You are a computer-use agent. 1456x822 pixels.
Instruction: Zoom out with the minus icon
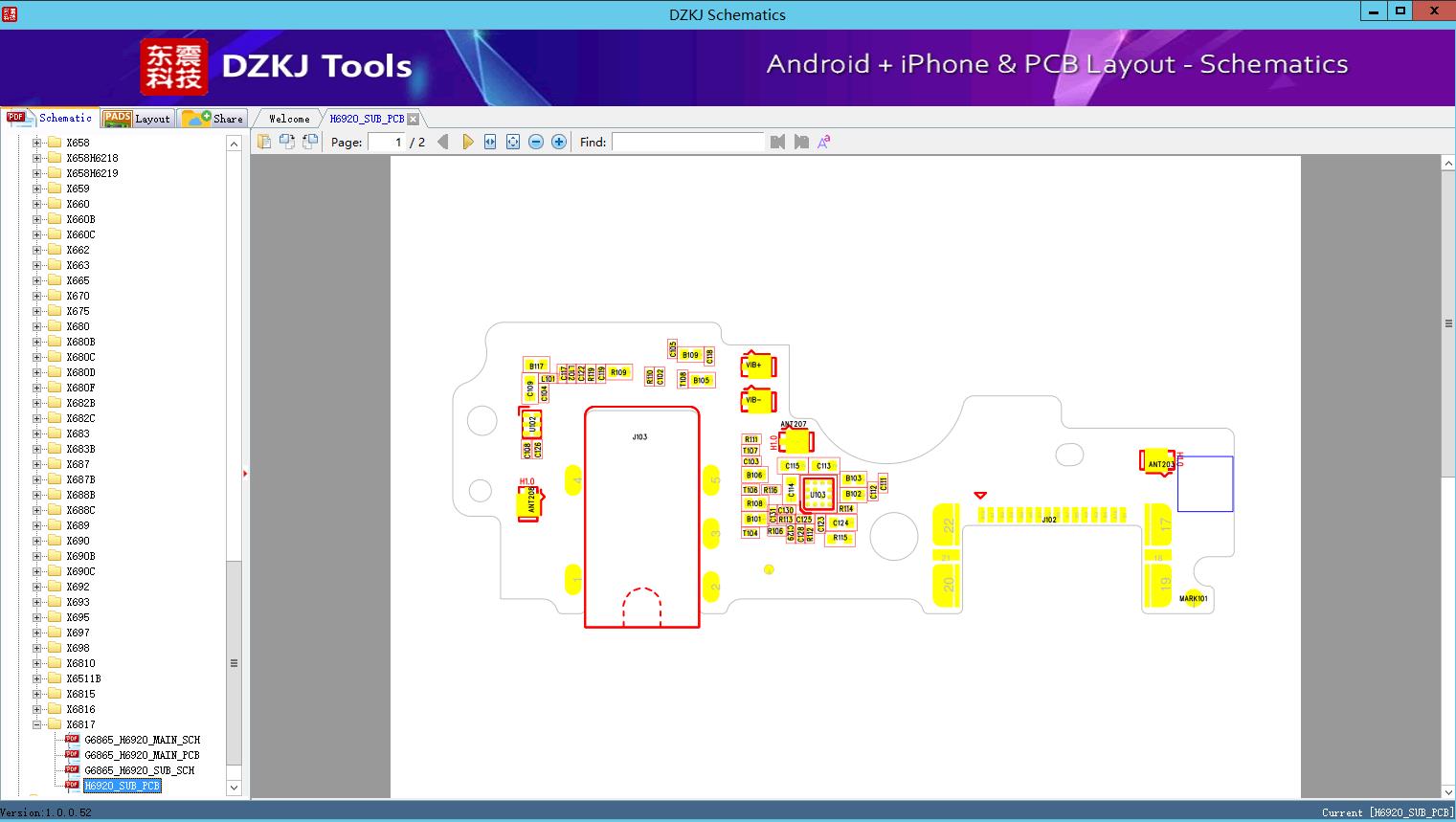pos(536,142)
